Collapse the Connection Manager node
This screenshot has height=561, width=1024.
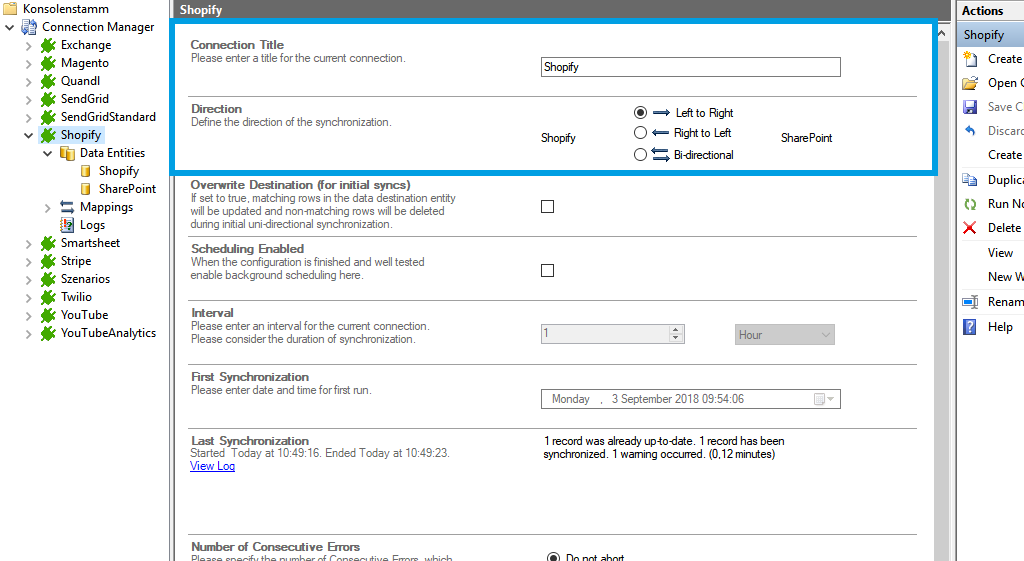tap(9, 27)
